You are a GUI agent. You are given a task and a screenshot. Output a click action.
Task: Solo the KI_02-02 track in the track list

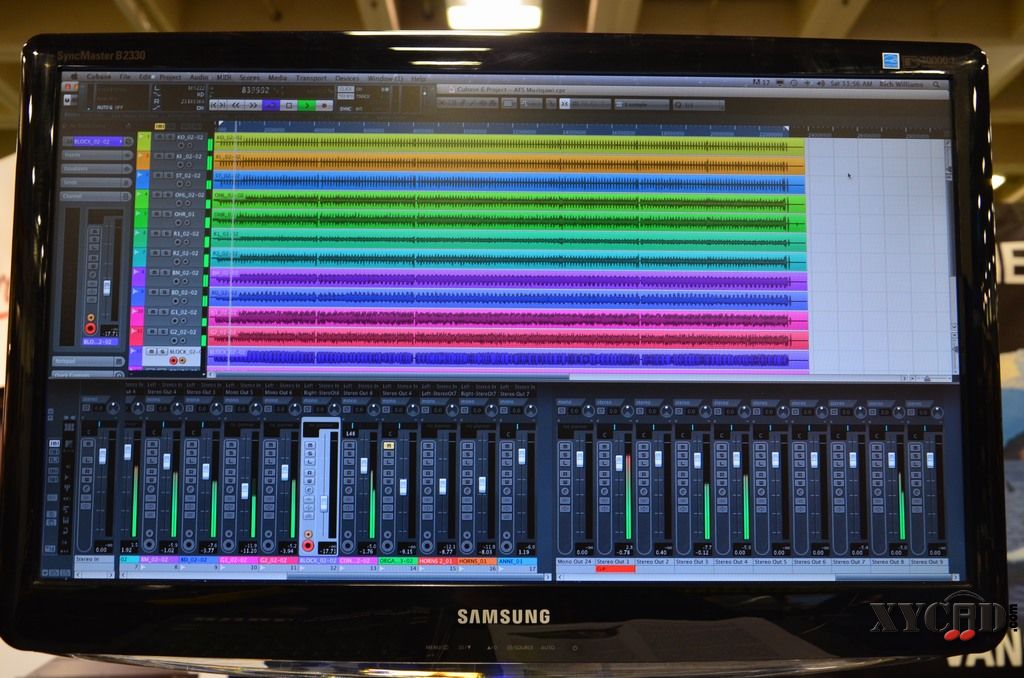pyautogui.click(x=170, y=157)
